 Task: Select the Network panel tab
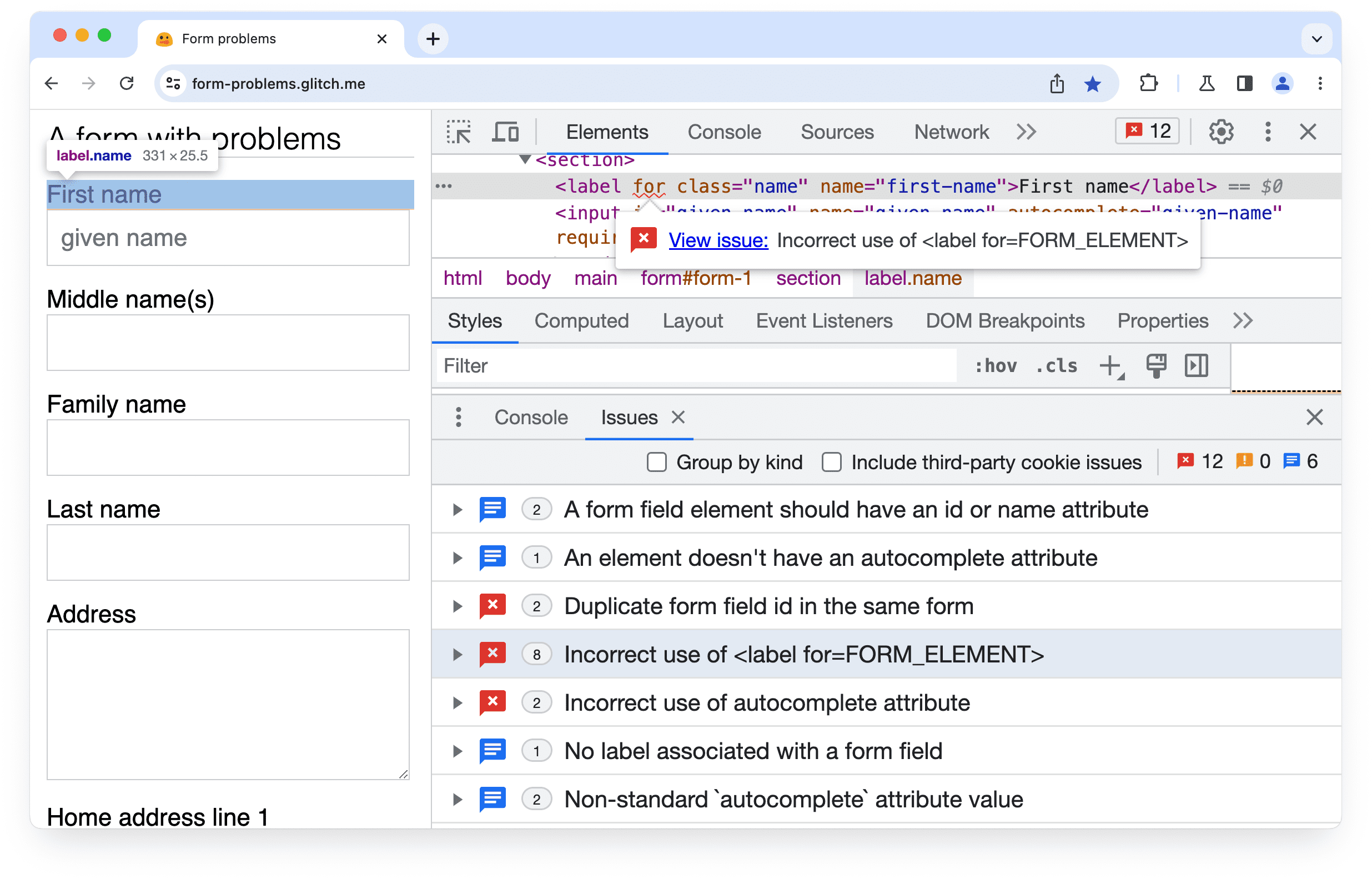point(952,131)
